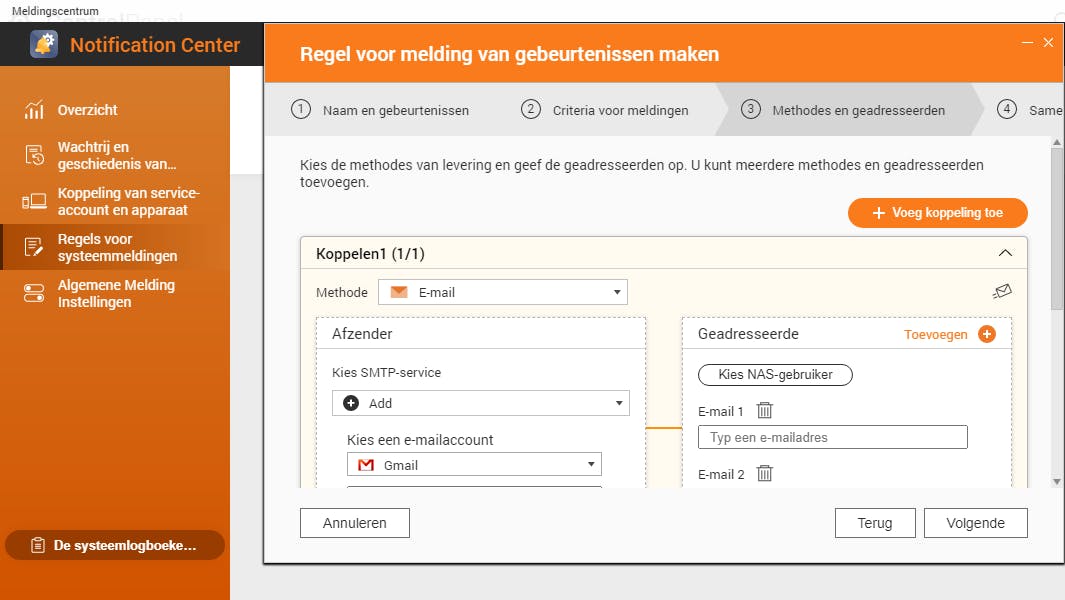Viewport: 1065px width, 600px height.
Task: Delete E-mail 2 with trash icon
Action: pos(765,474)
